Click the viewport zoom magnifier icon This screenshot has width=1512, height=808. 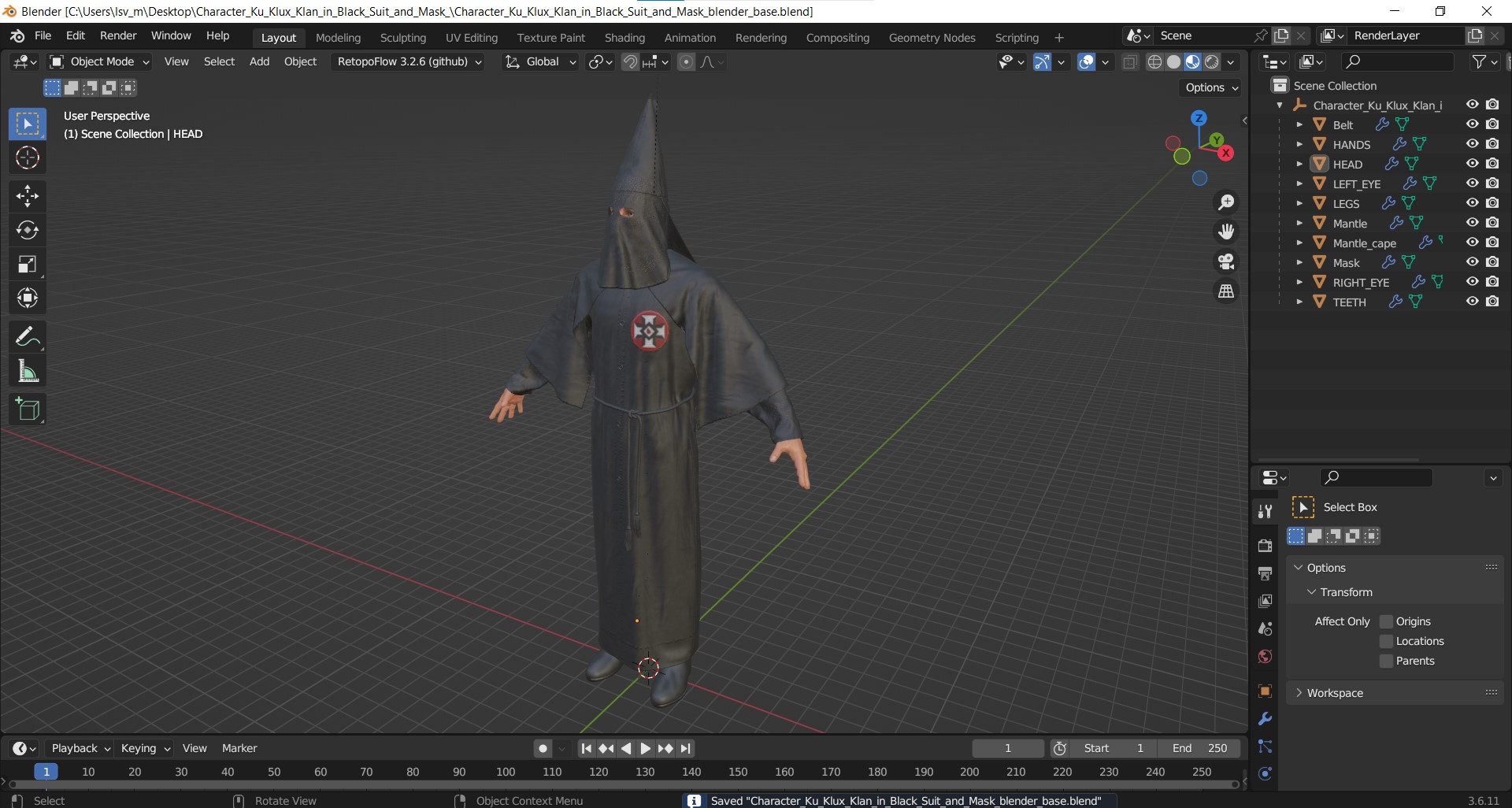pyautogui.click(x=1226, y=202)
